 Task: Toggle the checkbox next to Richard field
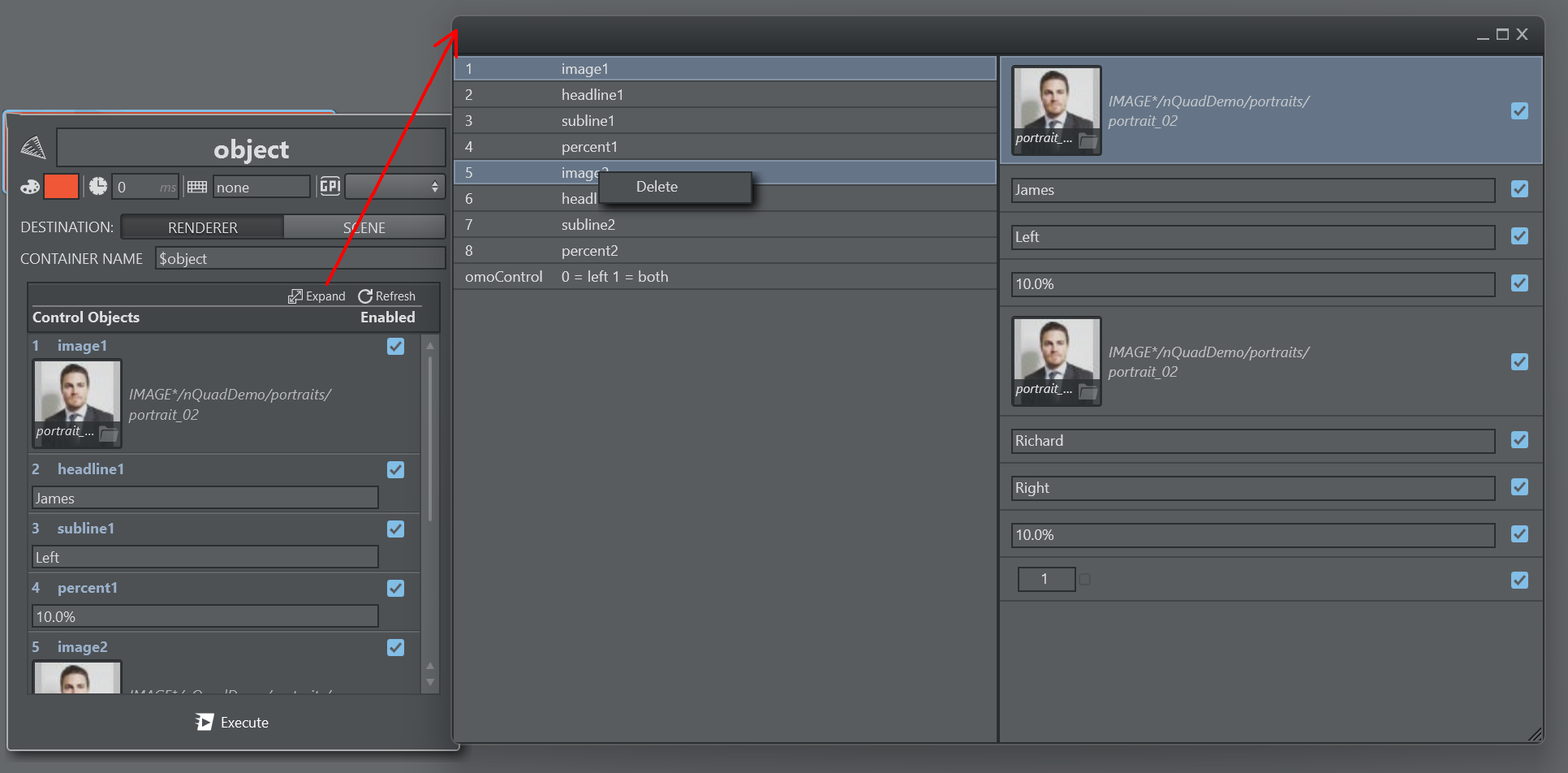click(1519, 440)
